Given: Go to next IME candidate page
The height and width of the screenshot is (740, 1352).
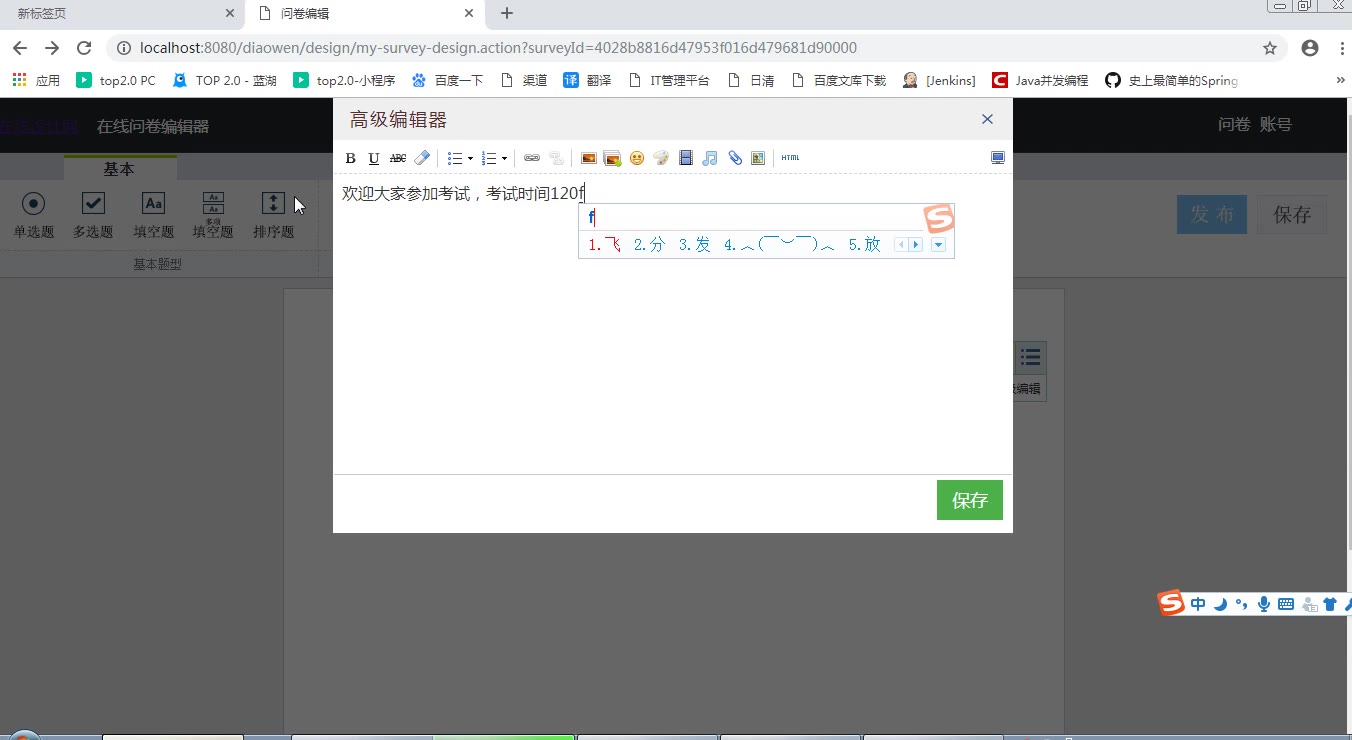Looking at the screenshot, I should [x=915, y=245].
